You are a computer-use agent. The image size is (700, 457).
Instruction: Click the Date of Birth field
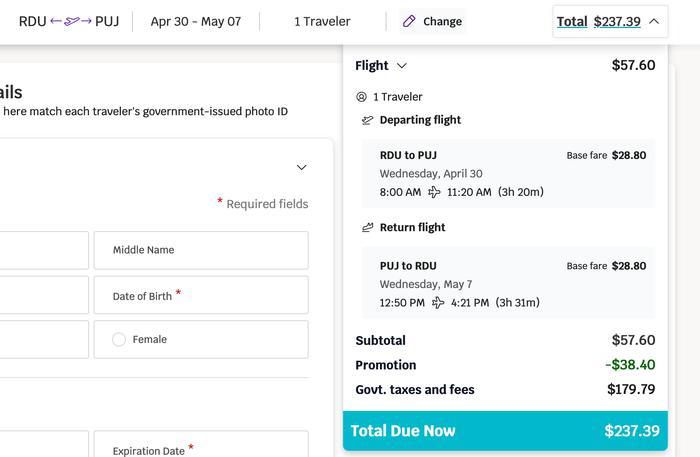(201, 295)
